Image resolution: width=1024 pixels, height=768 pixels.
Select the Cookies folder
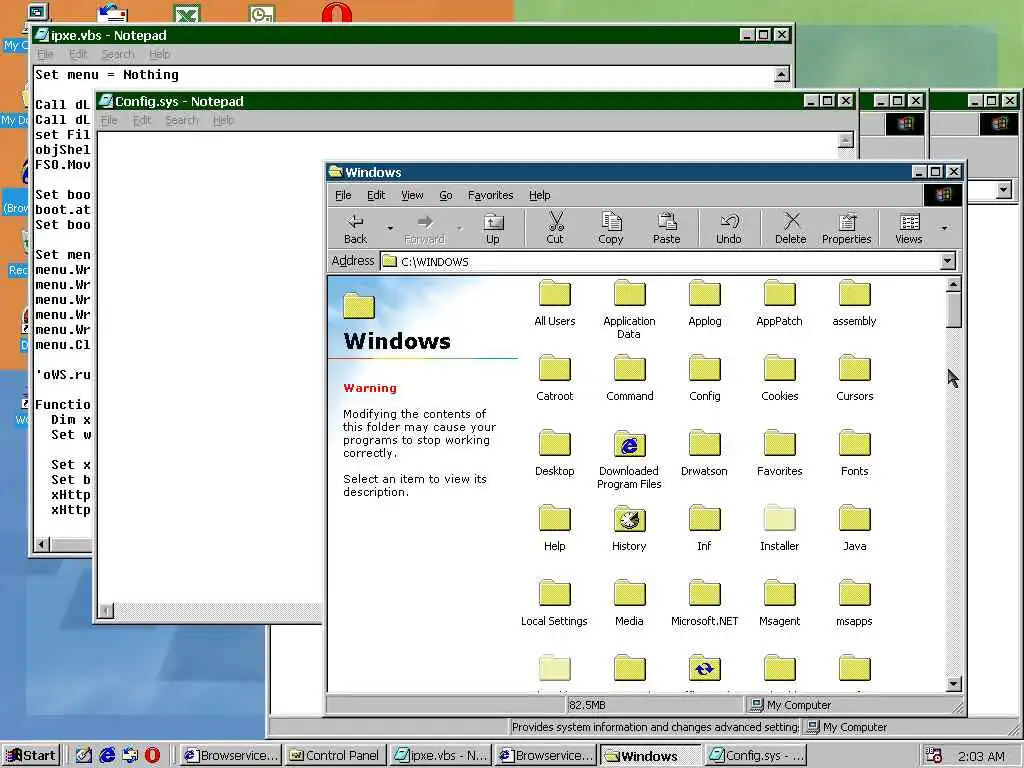pos(779,379)
